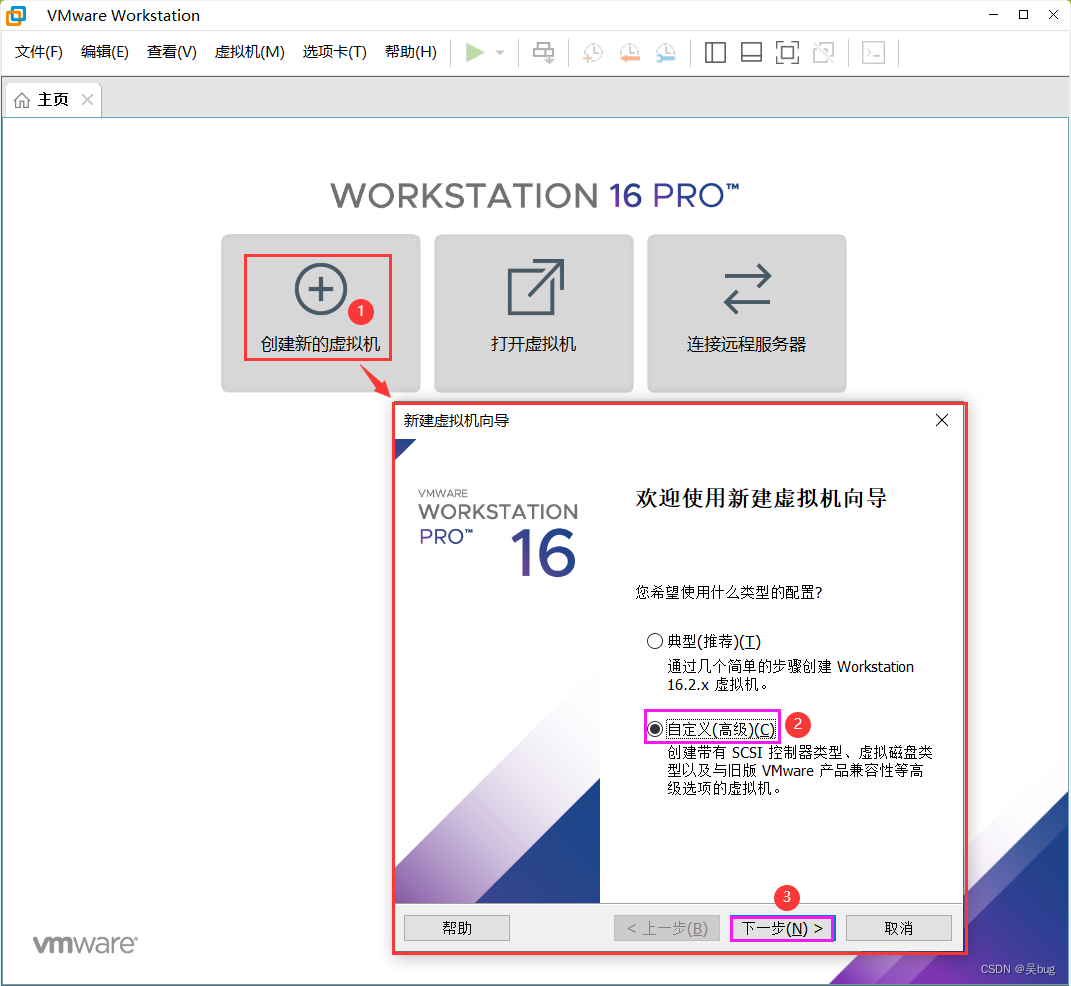Open the 编辑(E) menu
Image resolution: width=1071 pixels, height=986 pixels.
[105, 52]
